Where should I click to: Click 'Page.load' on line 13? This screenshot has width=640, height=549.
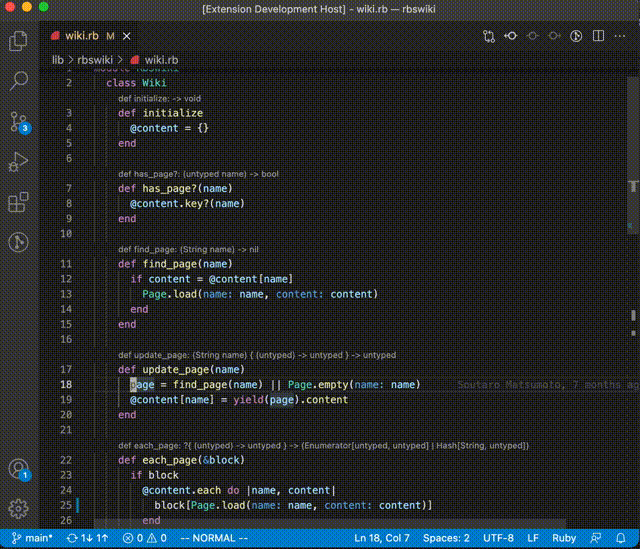pyautogui.click(x=169, y=294)
